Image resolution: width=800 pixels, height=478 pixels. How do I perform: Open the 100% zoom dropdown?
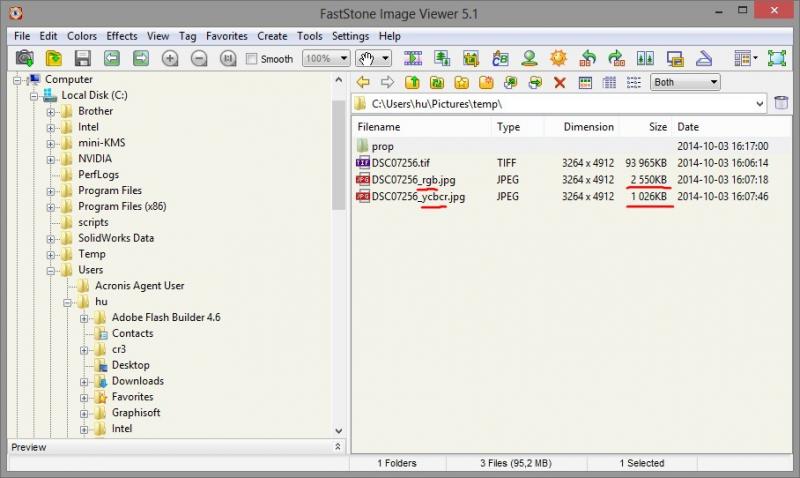click(x=326, y=58)
